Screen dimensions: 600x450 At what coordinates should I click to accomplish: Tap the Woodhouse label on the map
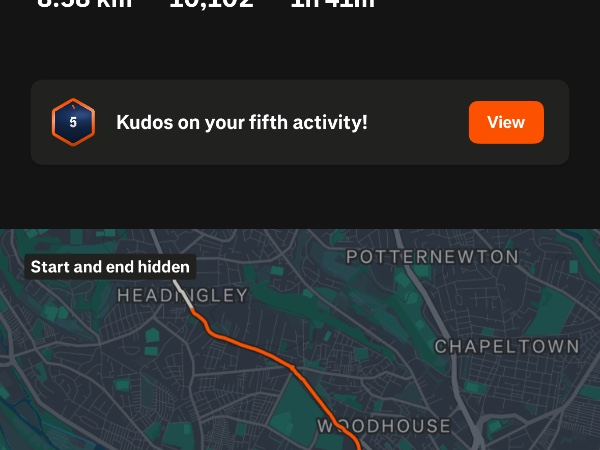(x=384, y=426)
